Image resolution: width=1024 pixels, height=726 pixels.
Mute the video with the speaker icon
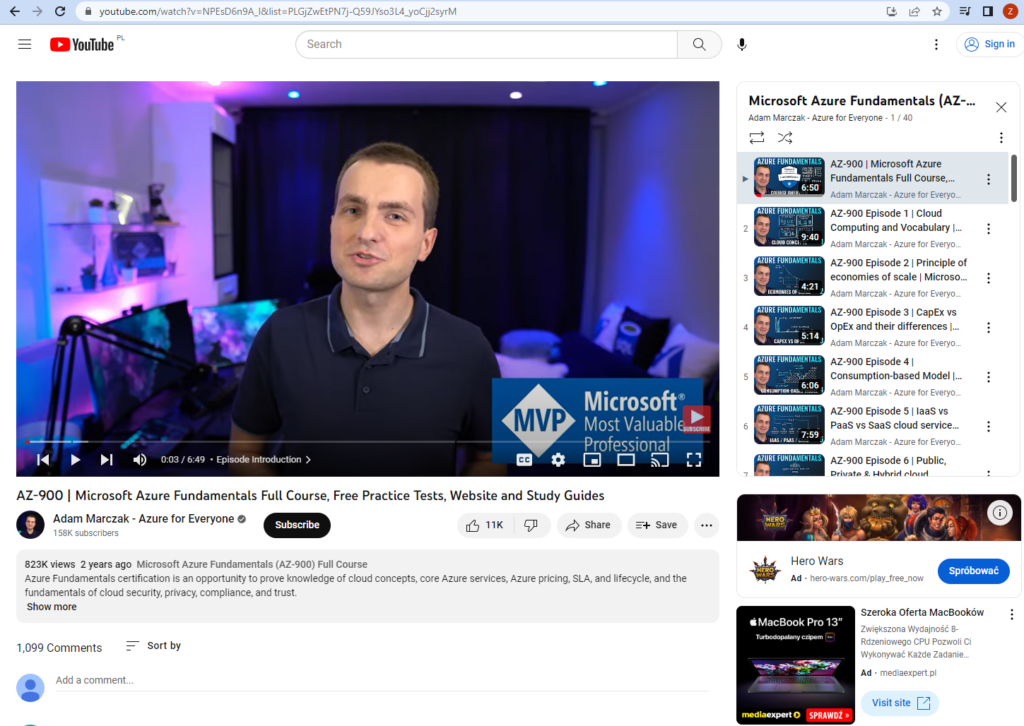click(x=139, y=460)
